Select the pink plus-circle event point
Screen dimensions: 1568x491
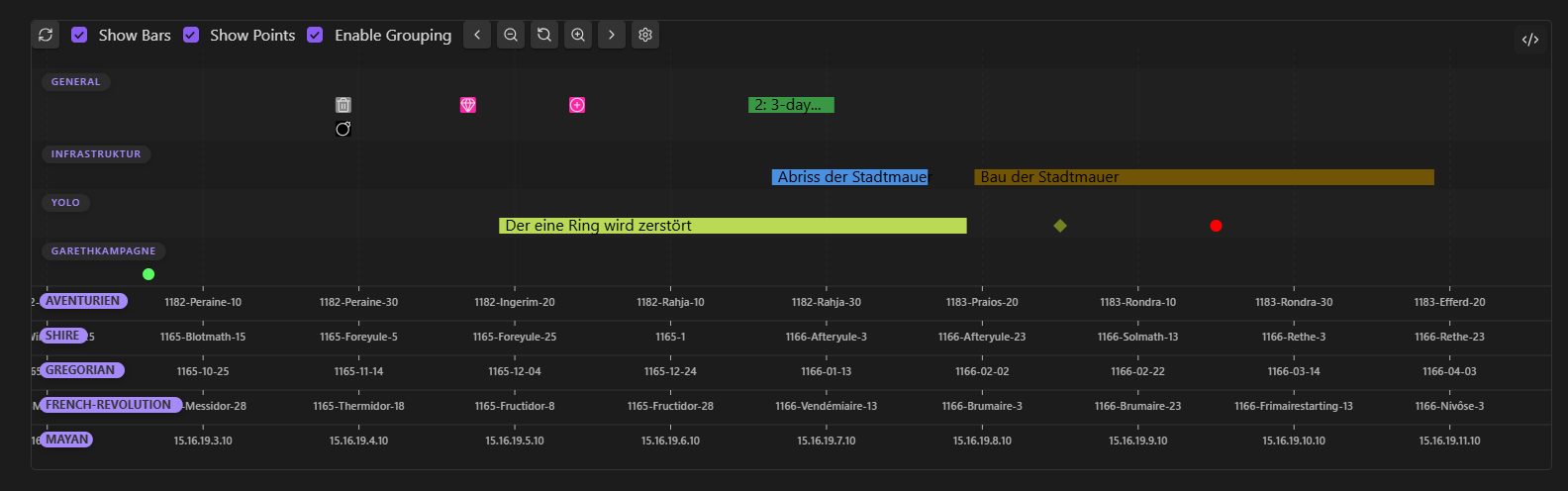tap(577, 105)
